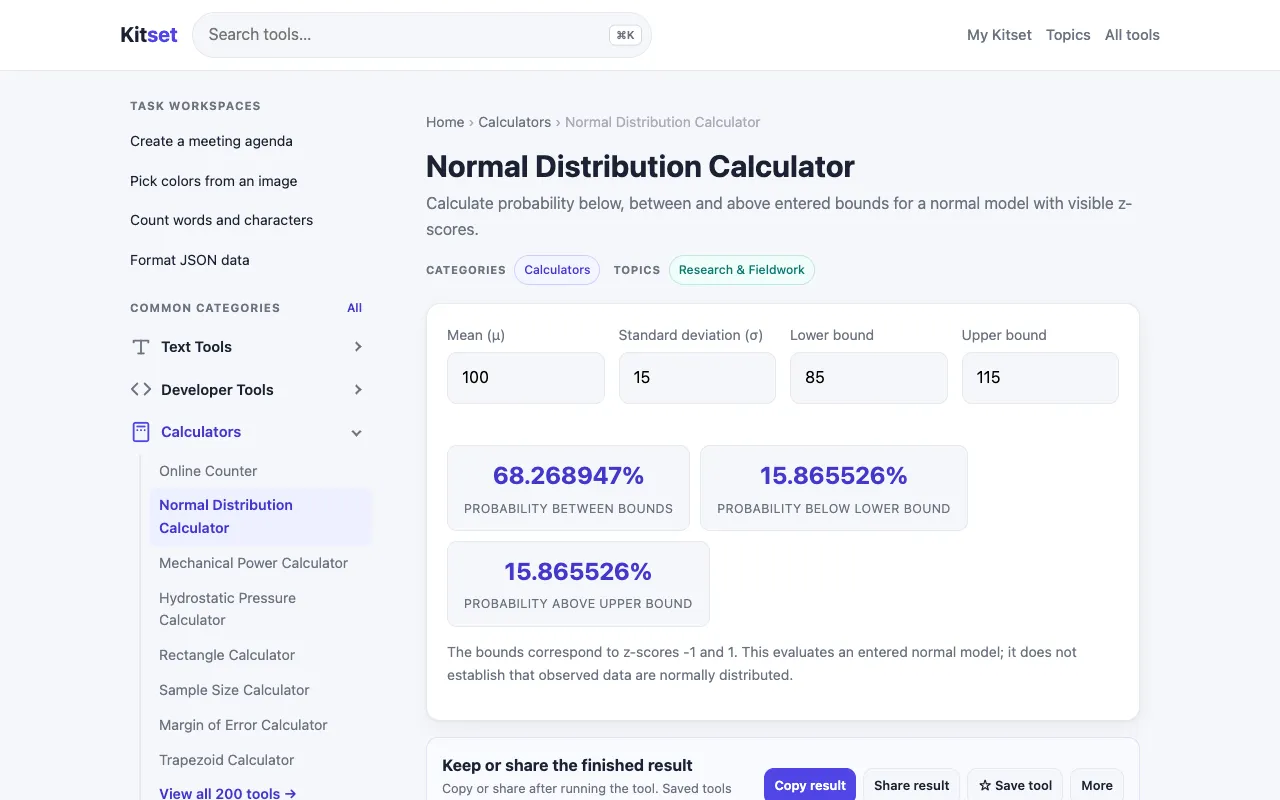1280x800 pixels.
Task: Select the Text Tools category icon
Action: [141, 347]
